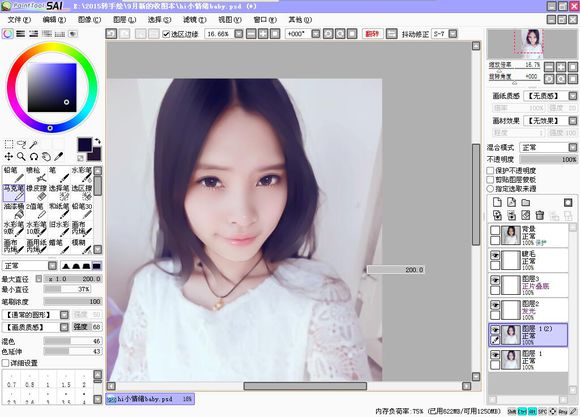The height and width of the screenshot is (417, 580).
Task: Click undo arrow in top toolbar
Action: (111, 34)
